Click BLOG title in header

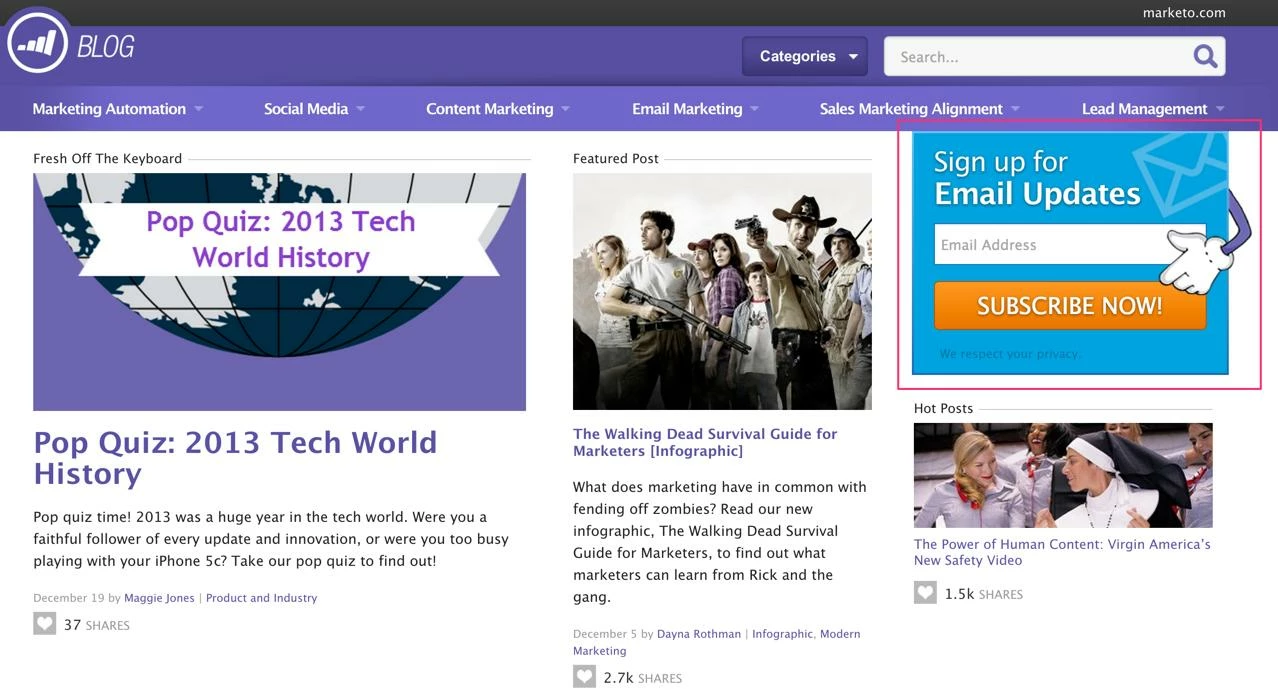106,46
